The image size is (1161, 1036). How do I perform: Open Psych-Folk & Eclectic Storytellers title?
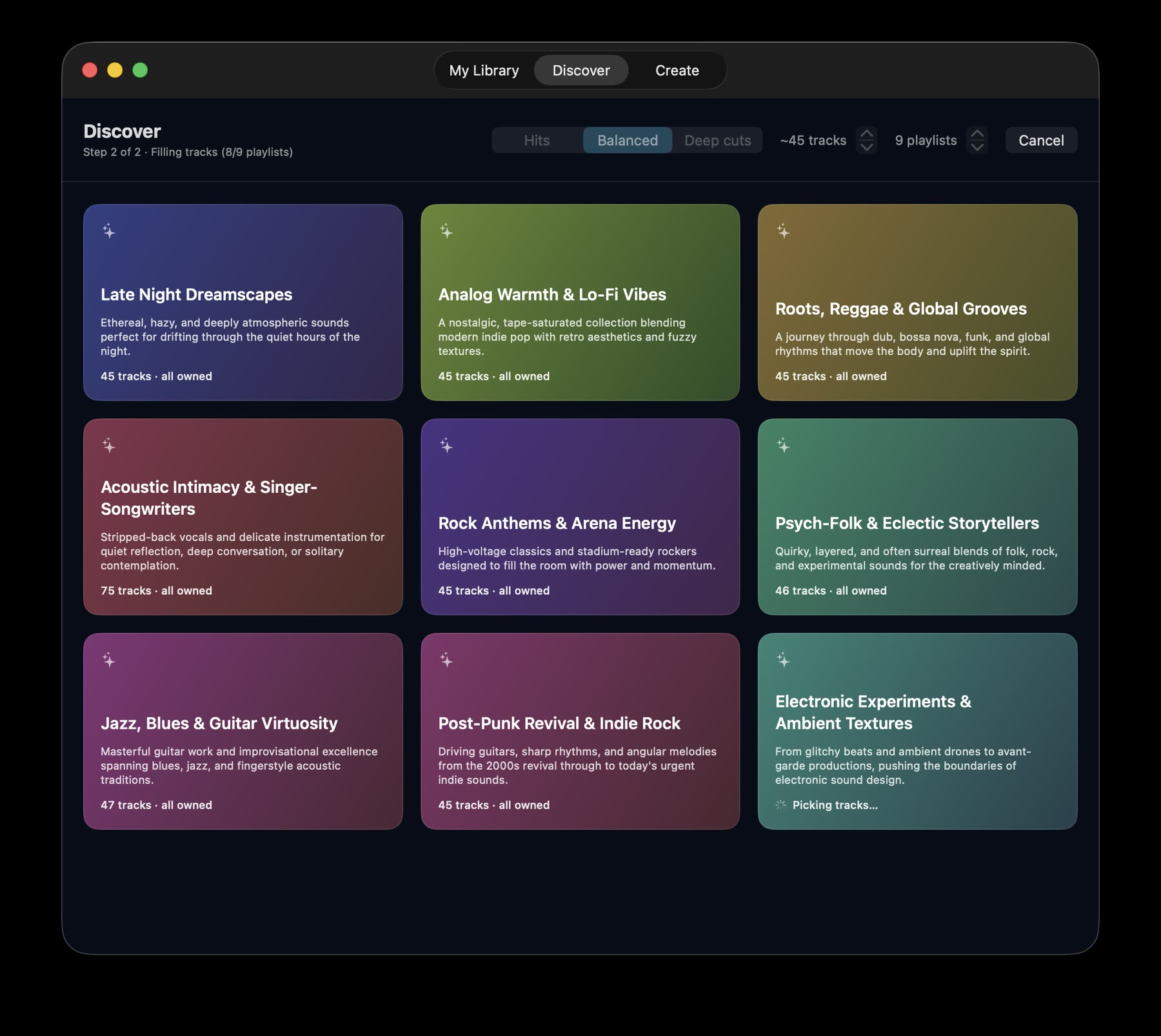(x=907, y=523)
